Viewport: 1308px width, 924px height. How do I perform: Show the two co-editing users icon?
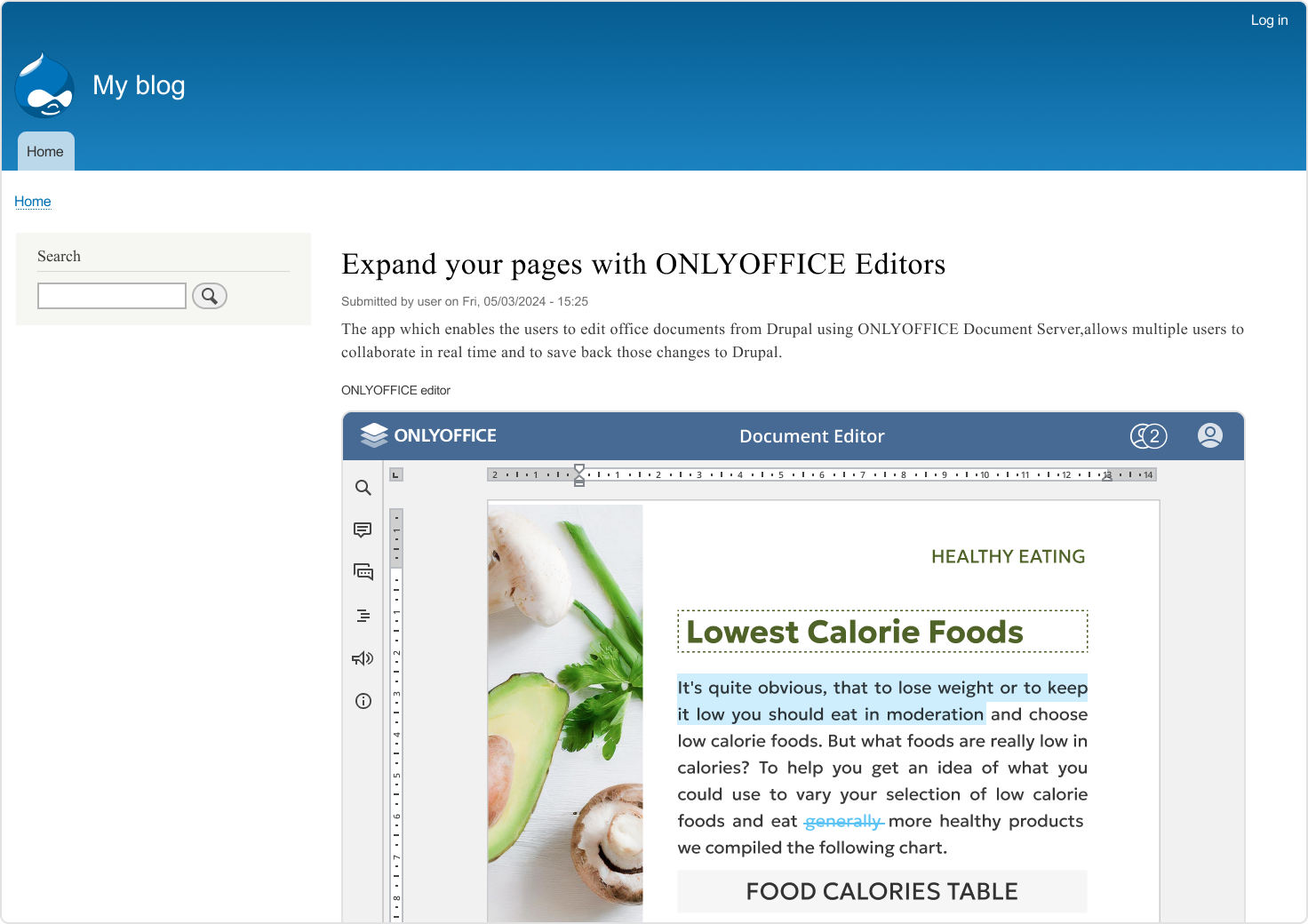(x=1148, y=436)
